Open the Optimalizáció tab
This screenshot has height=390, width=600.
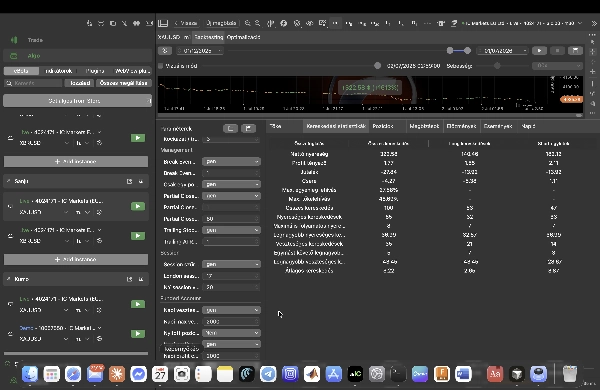[x=243, y=37]
